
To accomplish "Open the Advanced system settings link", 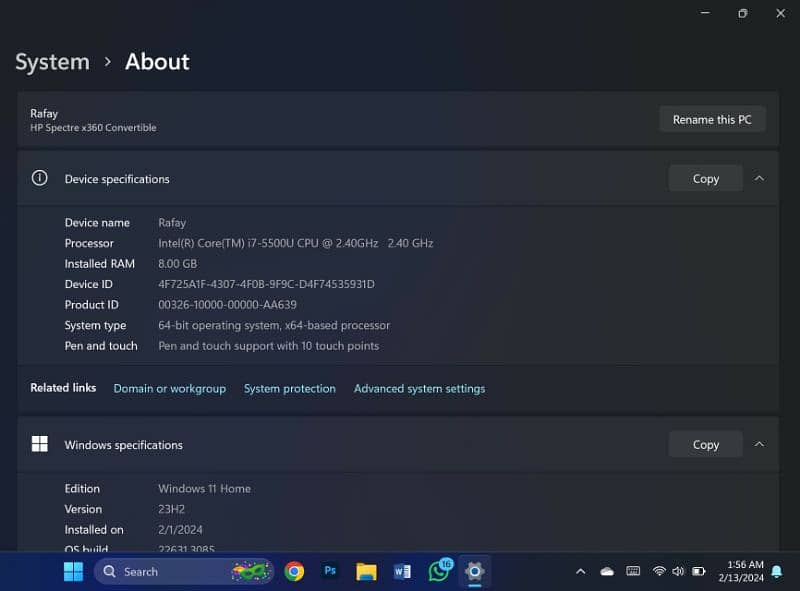I will (x=419, y=388).
